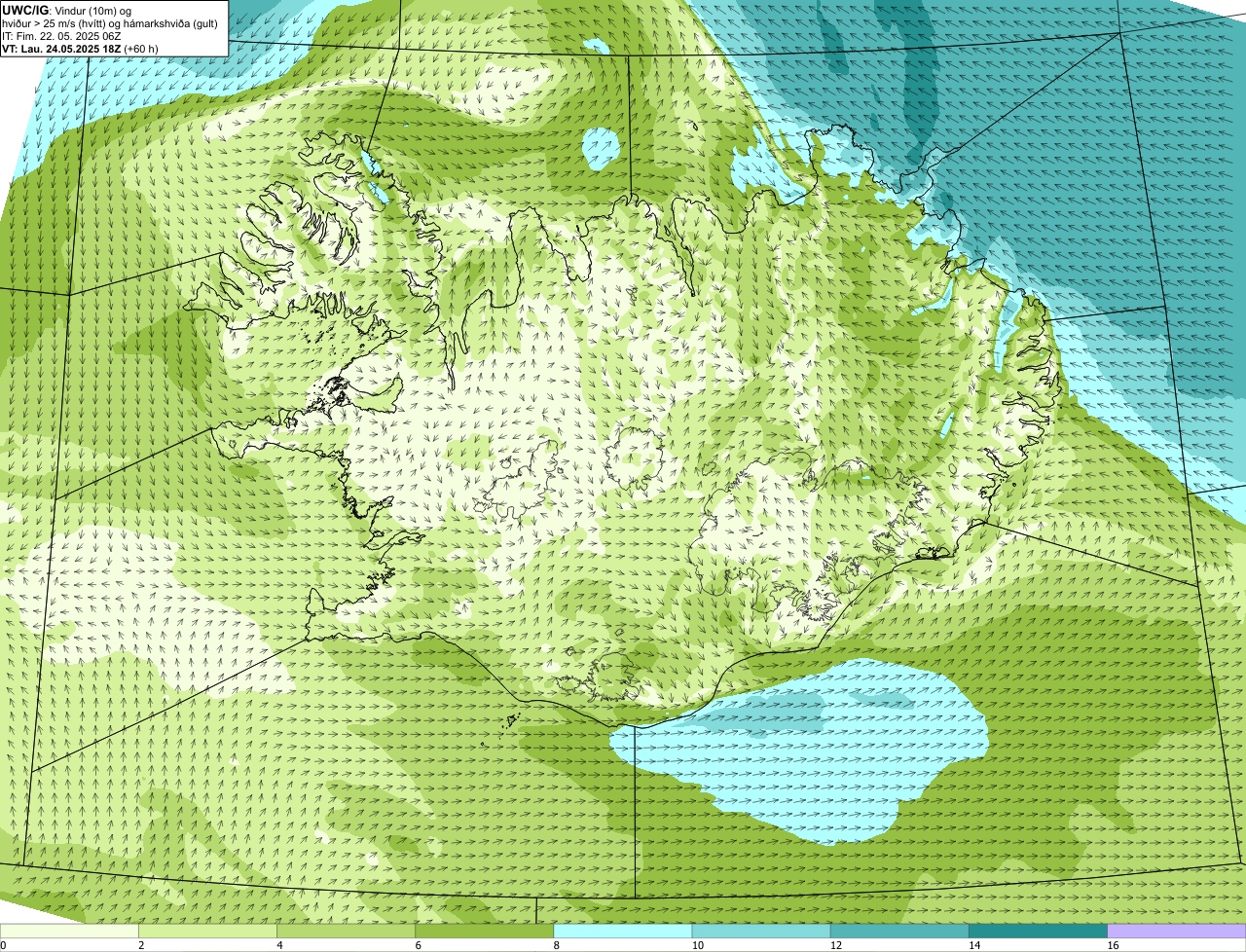Click the title line "UWC/IG: Vindur (10m) og"
The height and width of the screenshot is (952, 1246).
(67, 10)
